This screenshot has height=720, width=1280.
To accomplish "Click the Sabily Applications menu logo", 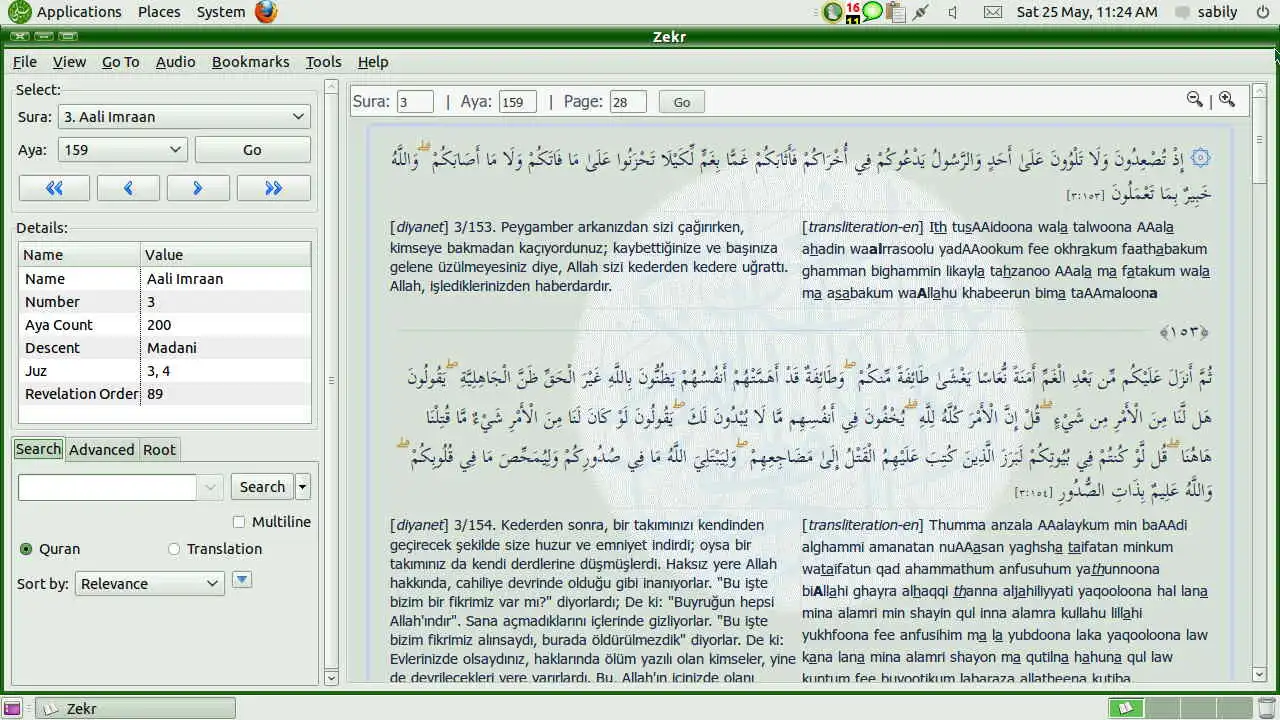I will tap(18, 12).
